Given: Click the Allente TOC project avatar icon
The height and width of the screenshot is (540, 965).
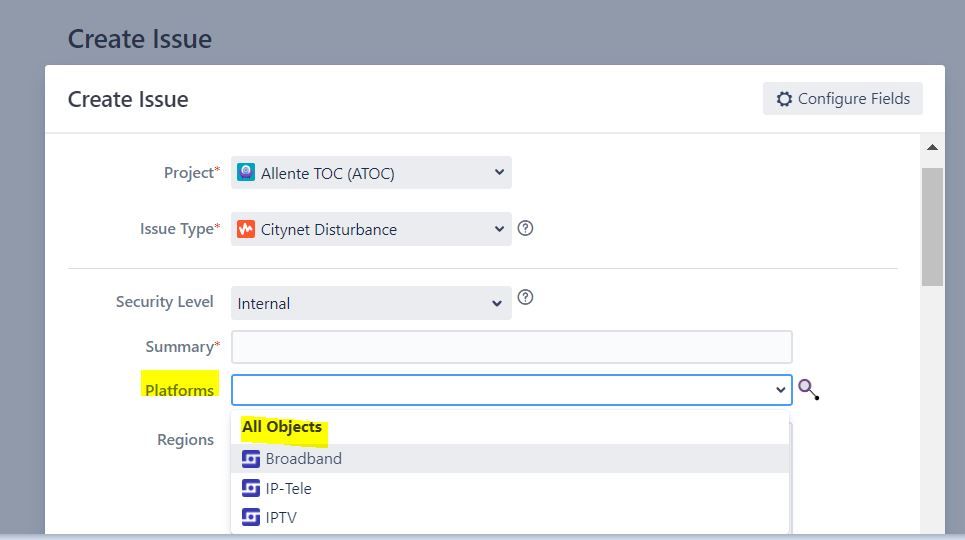Looking at the screenshot, I should pyautogui.click(x=246, y=172).
